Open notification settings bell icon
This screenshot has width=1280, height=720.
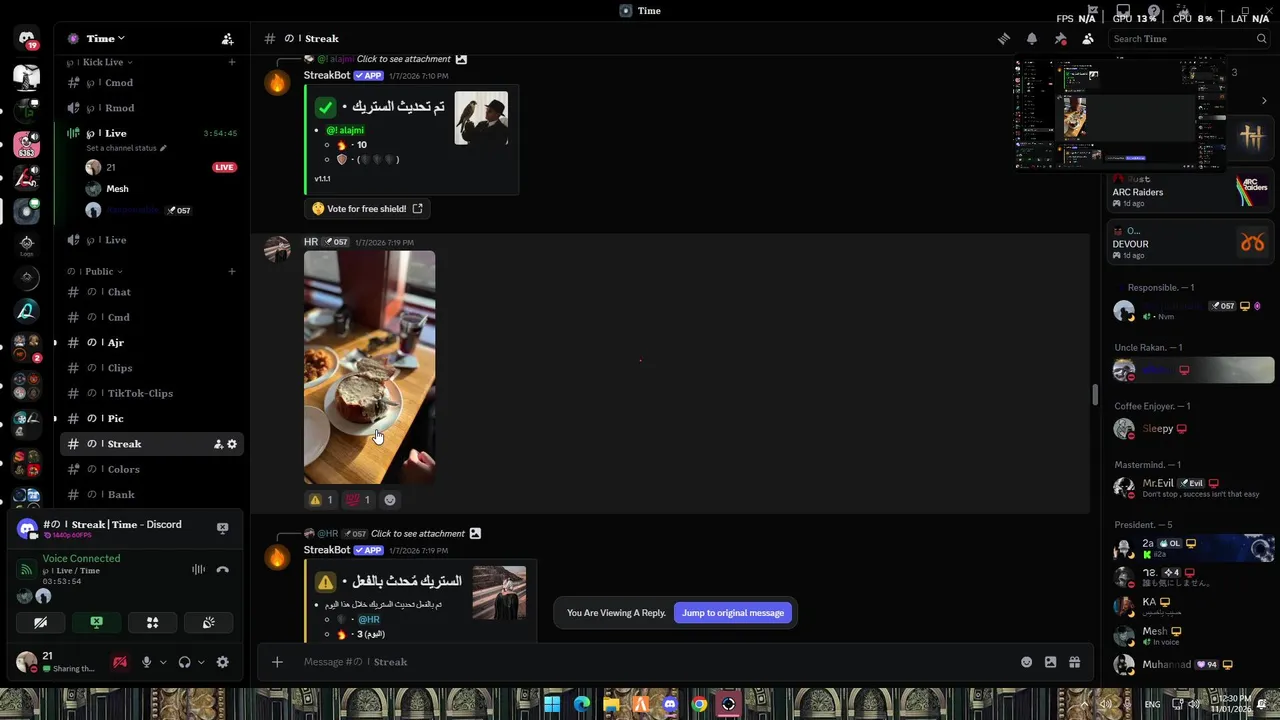(1032, 39)
